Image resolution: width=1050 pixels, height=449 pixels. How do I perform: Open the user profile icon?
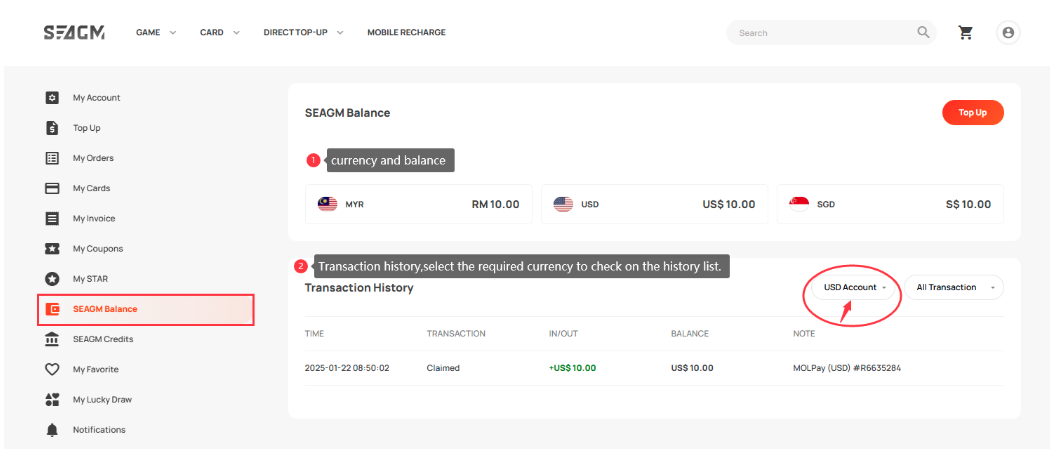pyautogui.click(x=1008, y=33)
